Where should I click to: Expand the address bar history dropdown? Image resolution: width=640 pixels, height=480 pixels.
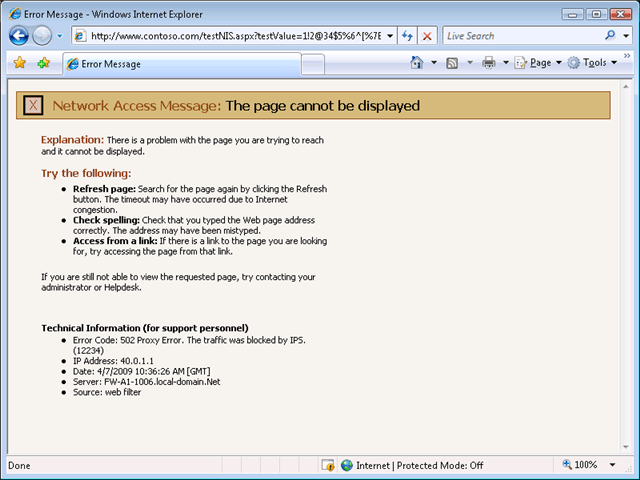coord(388,35)
